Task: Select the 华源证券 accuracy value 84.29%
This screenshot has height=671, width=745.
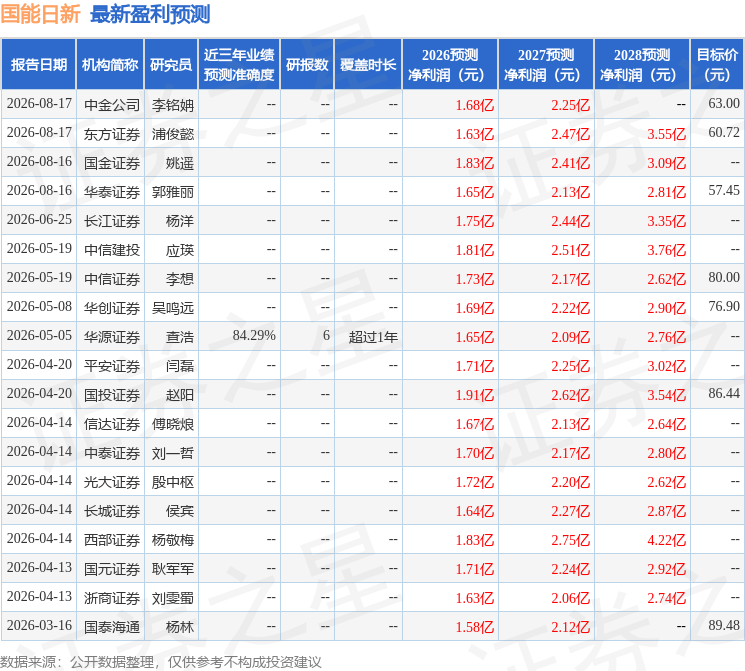Action: point(254,336)
